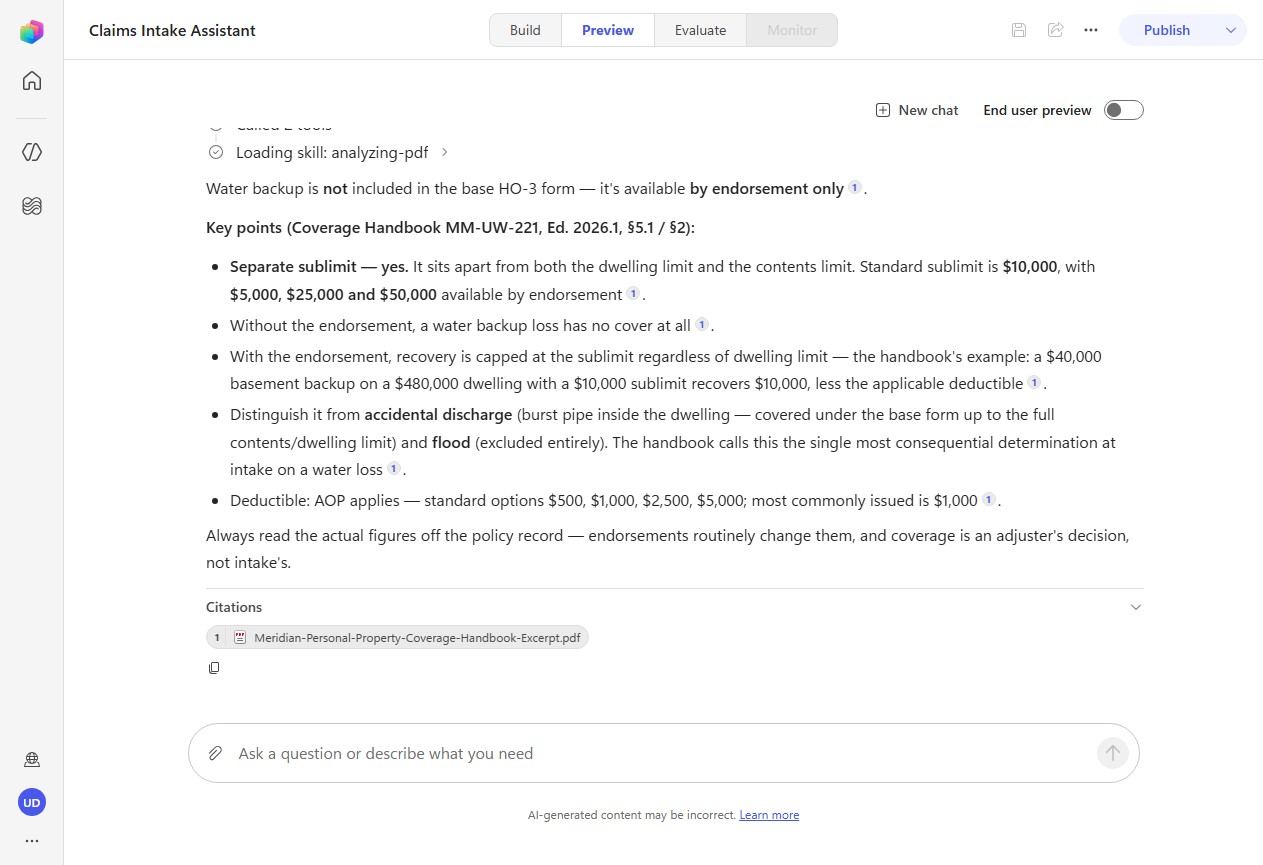Screen dimensions: 1263x865
Task: Open the Publish dropdown arrow
Action: coord(1231,30)
